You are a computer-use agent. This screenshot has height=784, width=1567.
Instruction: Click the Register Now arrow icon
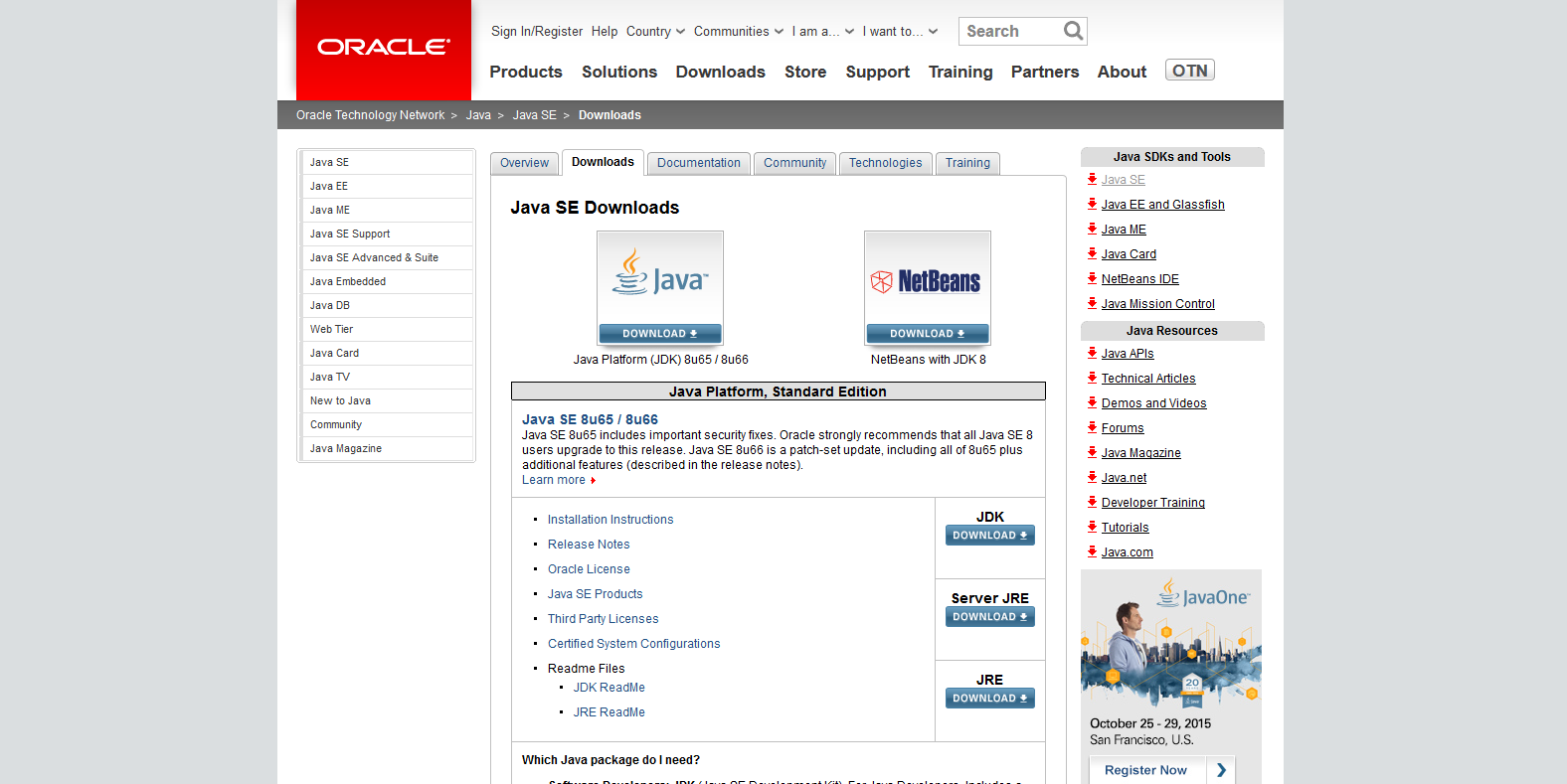1221,770
